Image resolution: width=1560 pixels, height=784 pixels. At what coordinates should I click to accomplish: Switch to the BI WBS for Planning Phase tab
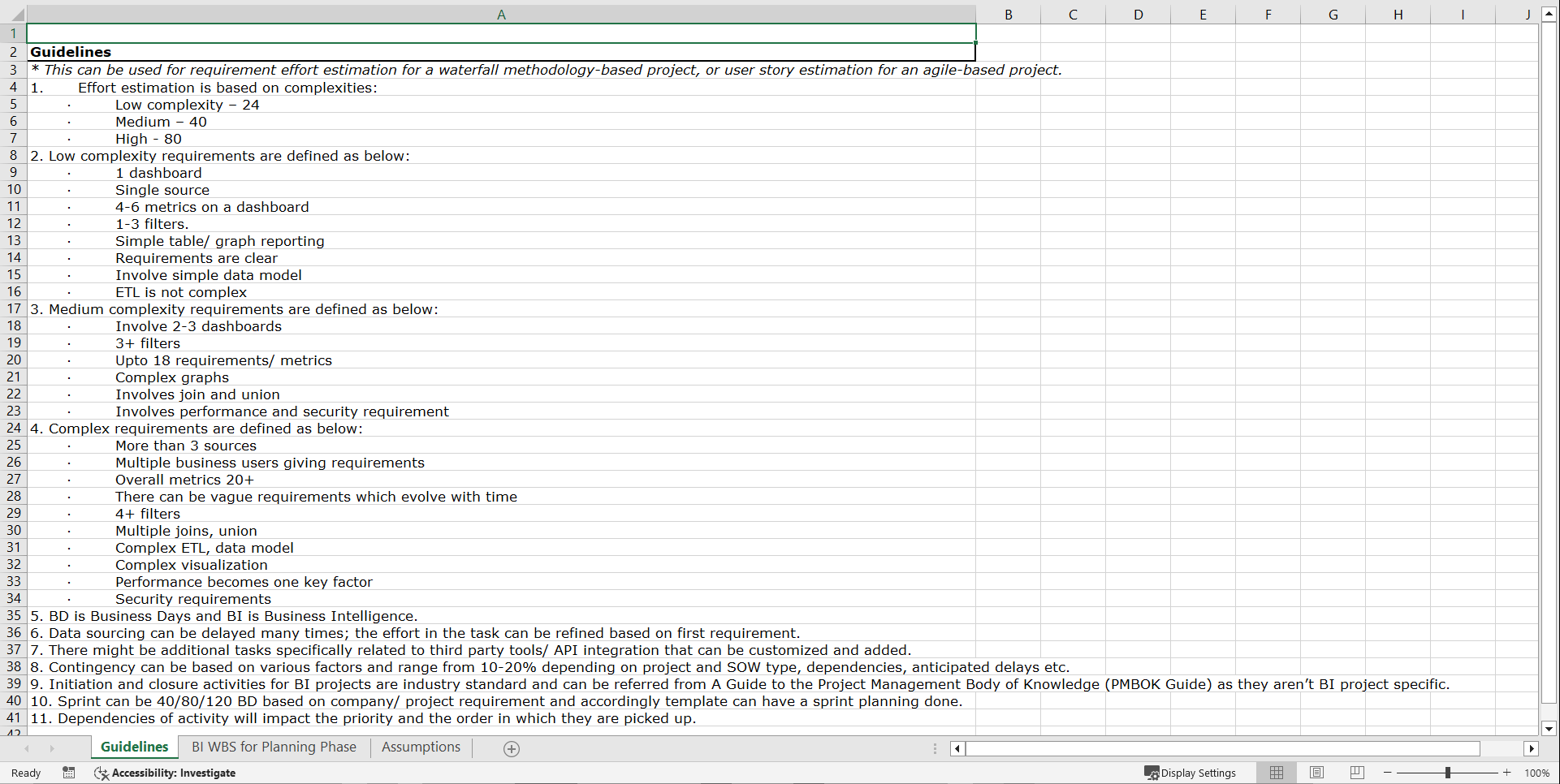click(273, 747)
